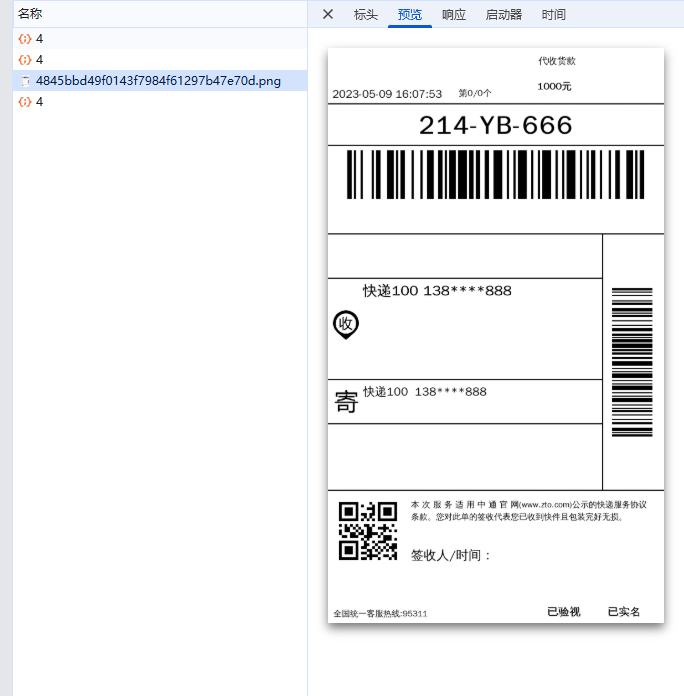
Task: Click the 寄 sender symbol on the label
Action: coord(346,402)
